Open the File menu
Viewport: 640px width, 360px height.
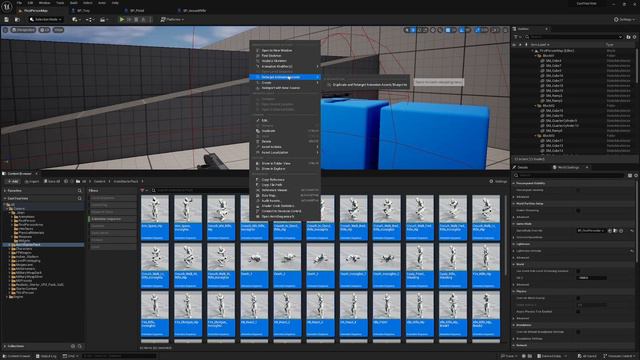pyautogui.click(x=19, y=3)
